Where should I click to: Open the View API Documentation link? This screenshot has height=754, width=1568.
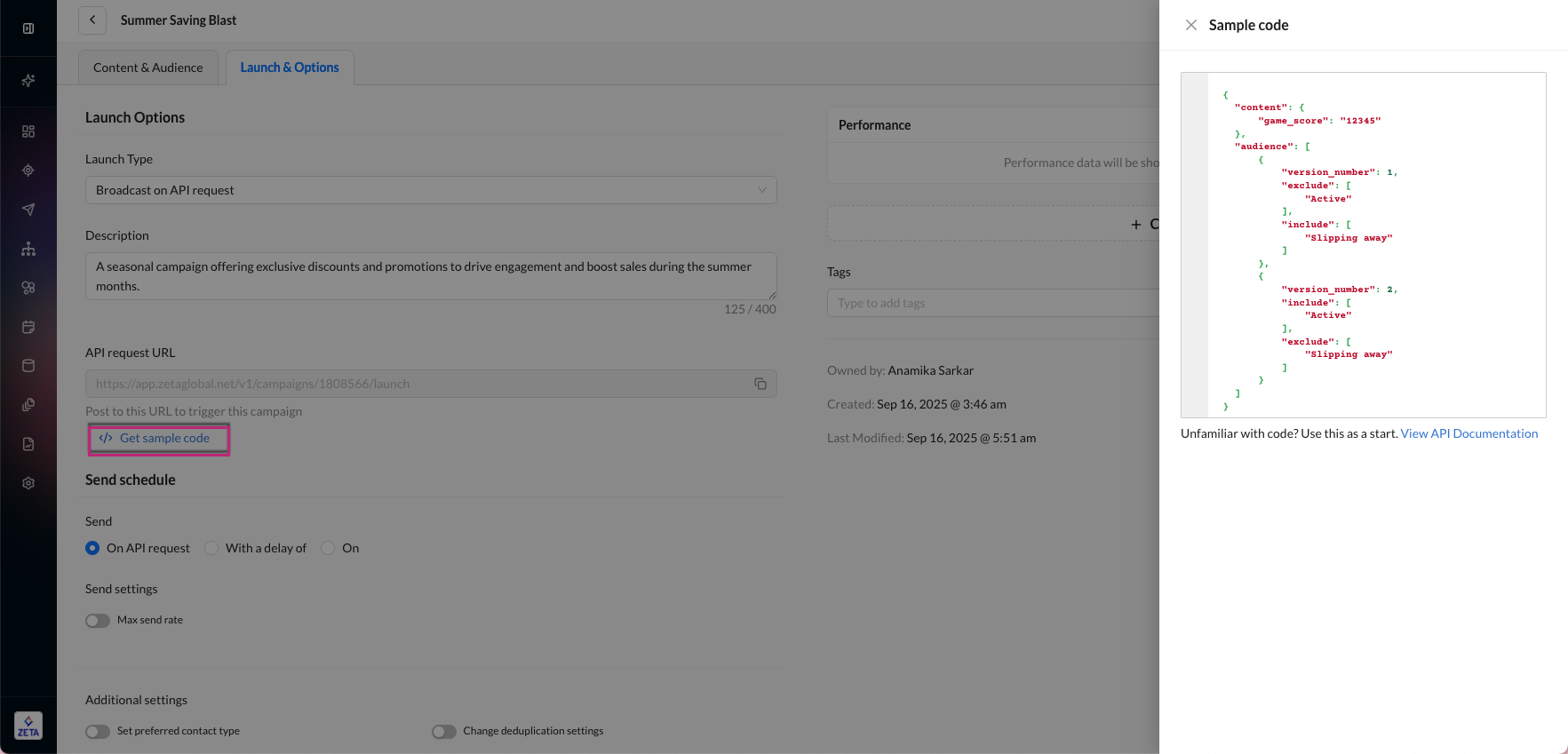point(1469,433)
